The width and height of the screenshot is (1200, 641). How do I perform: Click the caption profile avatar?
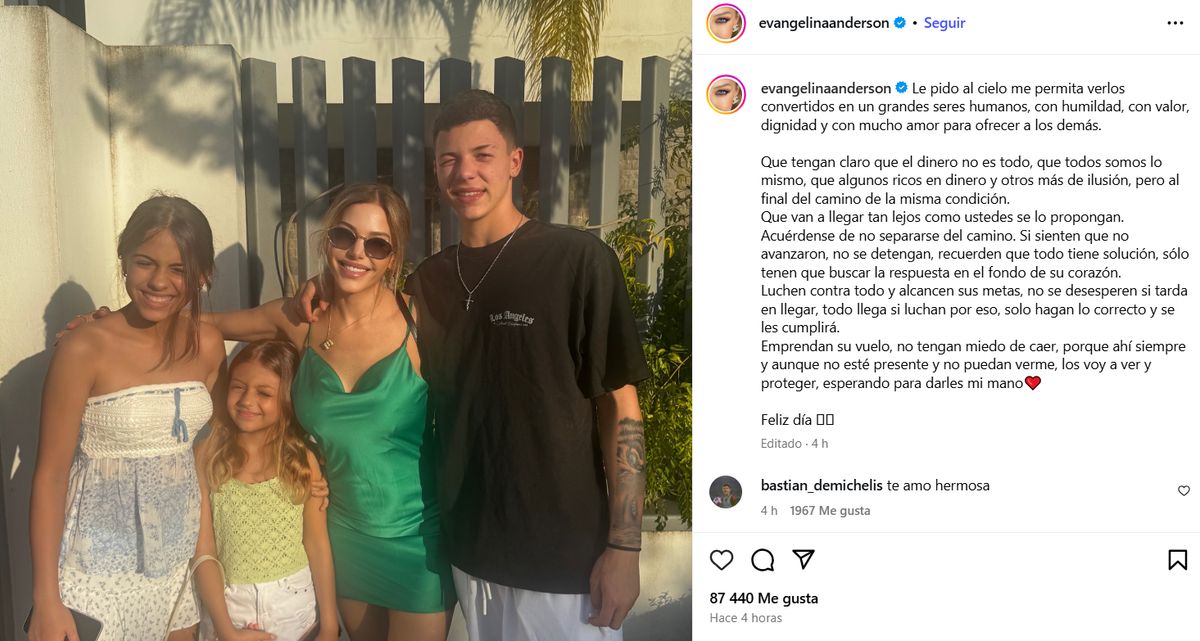pos(726,94)
